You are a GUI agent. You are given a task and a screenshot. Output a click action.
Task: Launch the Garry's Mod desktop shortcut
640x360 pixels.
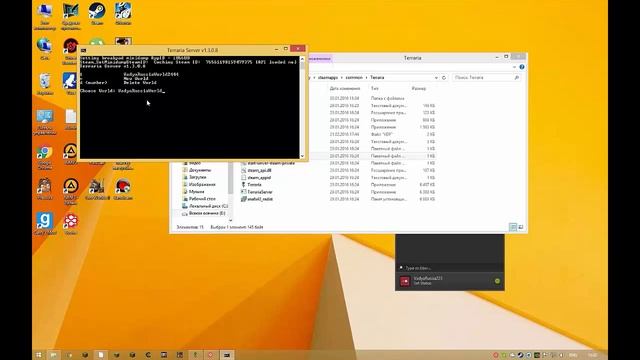click(44, 220)
